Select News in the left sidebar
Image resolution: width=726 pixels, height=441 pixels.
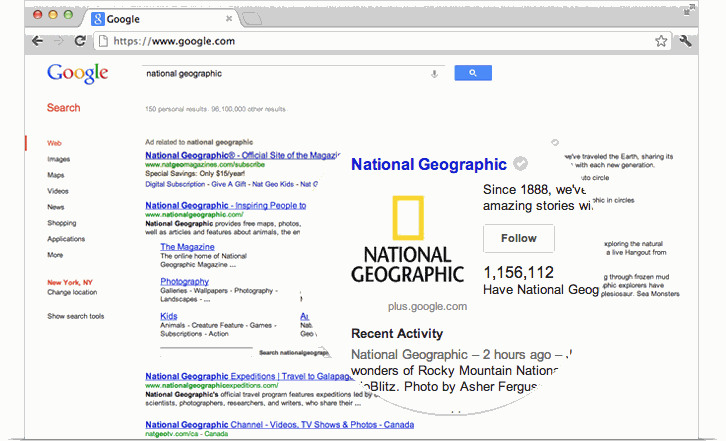[56, 207]
